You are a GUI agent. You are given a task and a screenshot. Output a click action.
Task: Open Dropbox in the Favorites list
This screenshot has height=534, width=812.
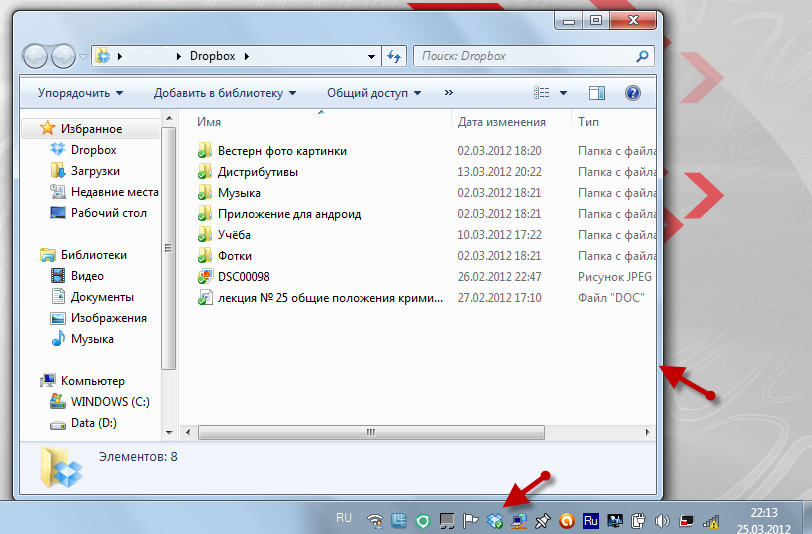(x=93, y=150)
